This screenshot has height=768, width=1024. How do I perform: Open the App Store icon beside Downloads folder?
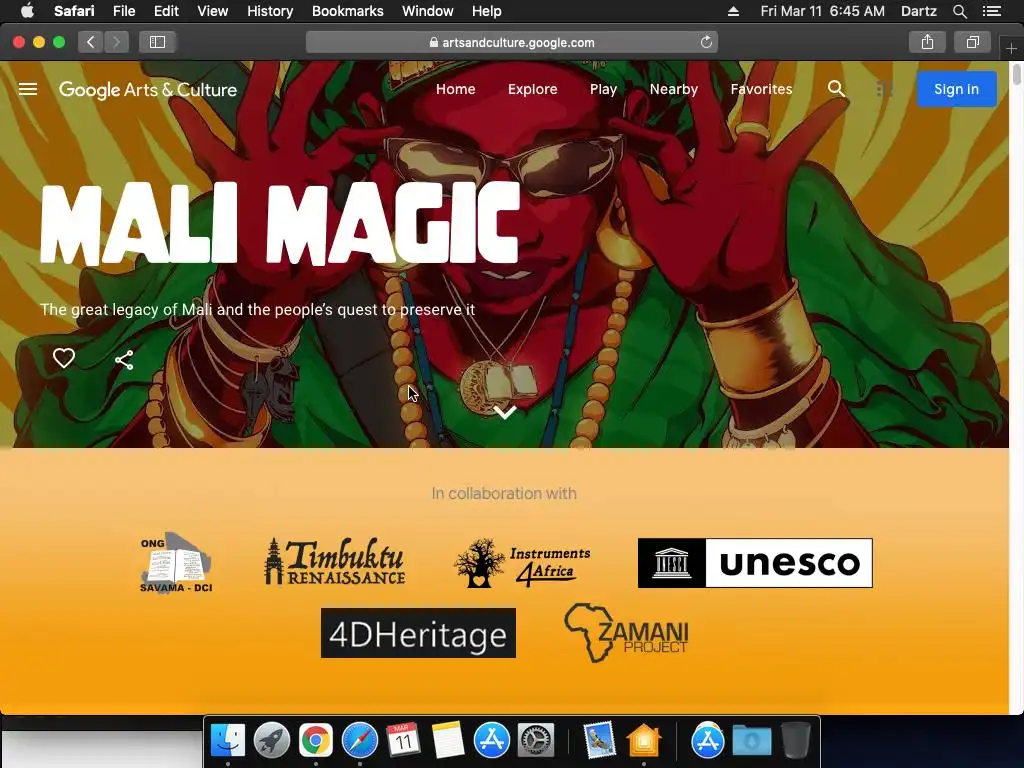[x=707, y=741]
